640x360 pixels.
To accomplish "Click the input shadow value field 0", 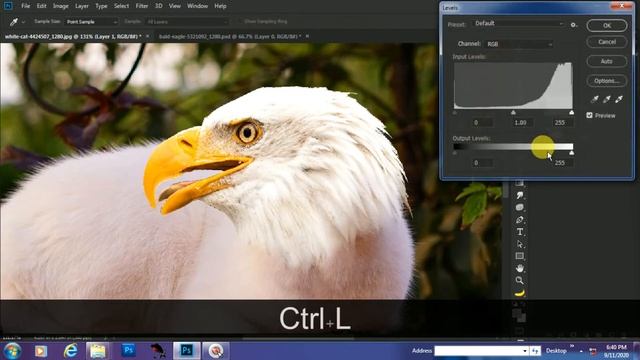I will pos(482,122).
